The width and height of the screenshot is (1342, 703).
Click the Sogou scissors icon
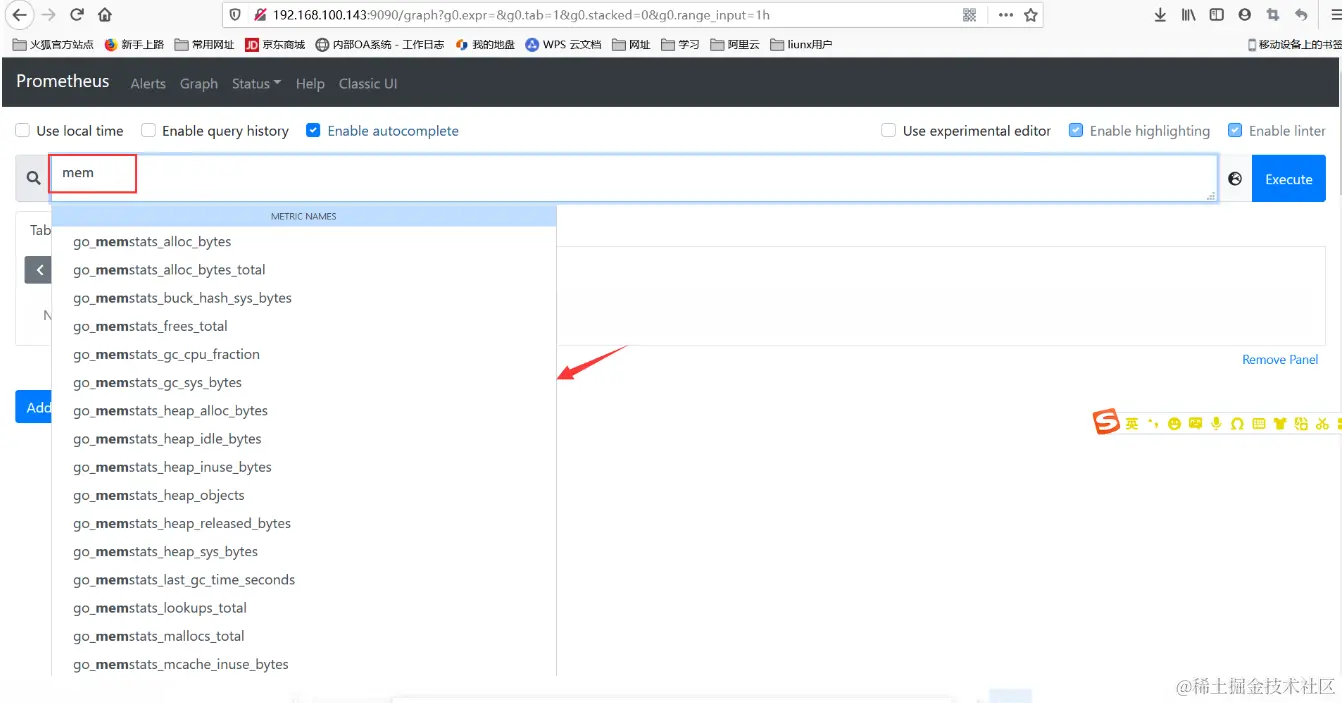click(x=1322, y=423)
